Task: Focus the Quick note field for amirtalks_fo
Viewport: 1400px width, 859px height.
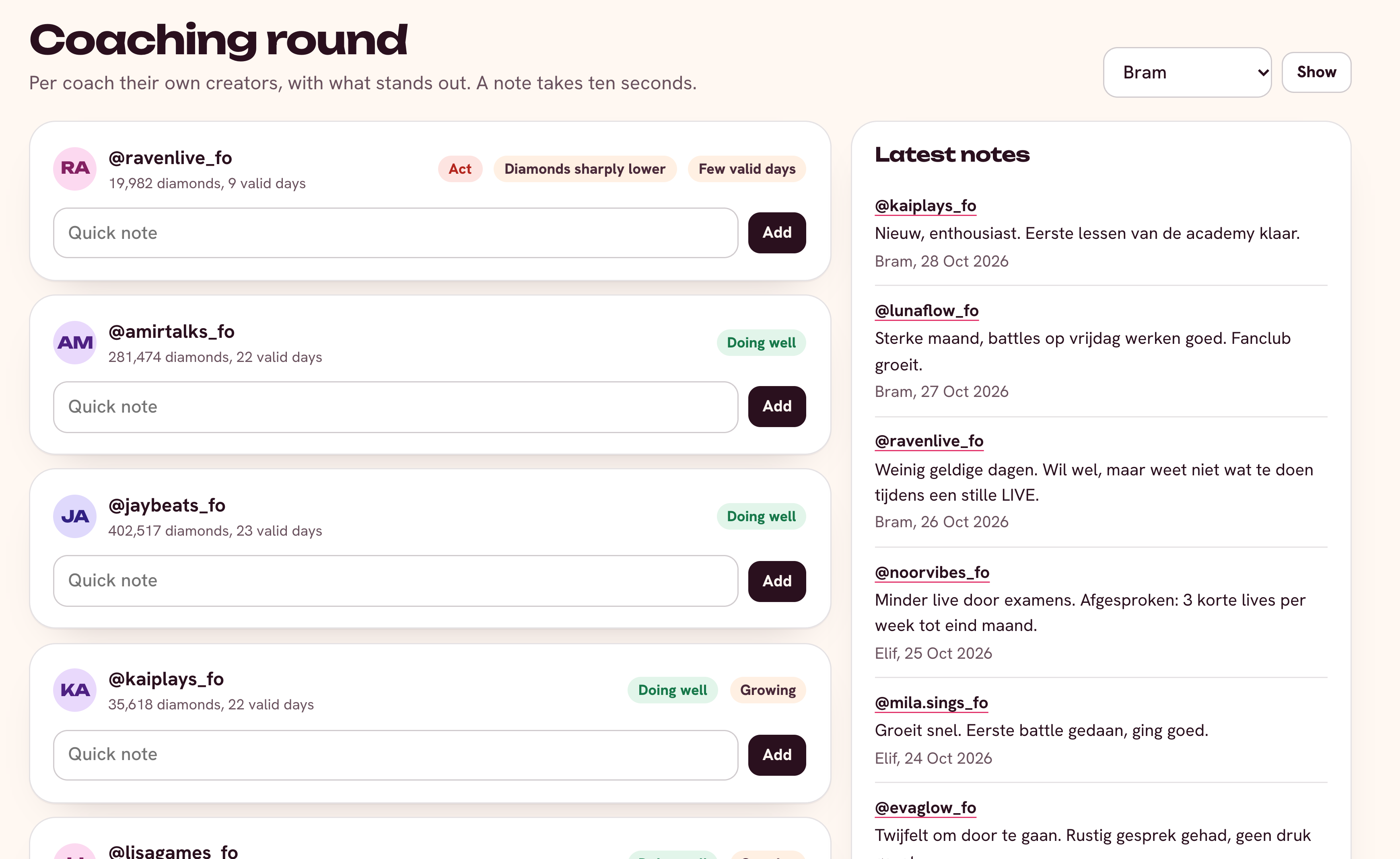Action: [395, 407]
